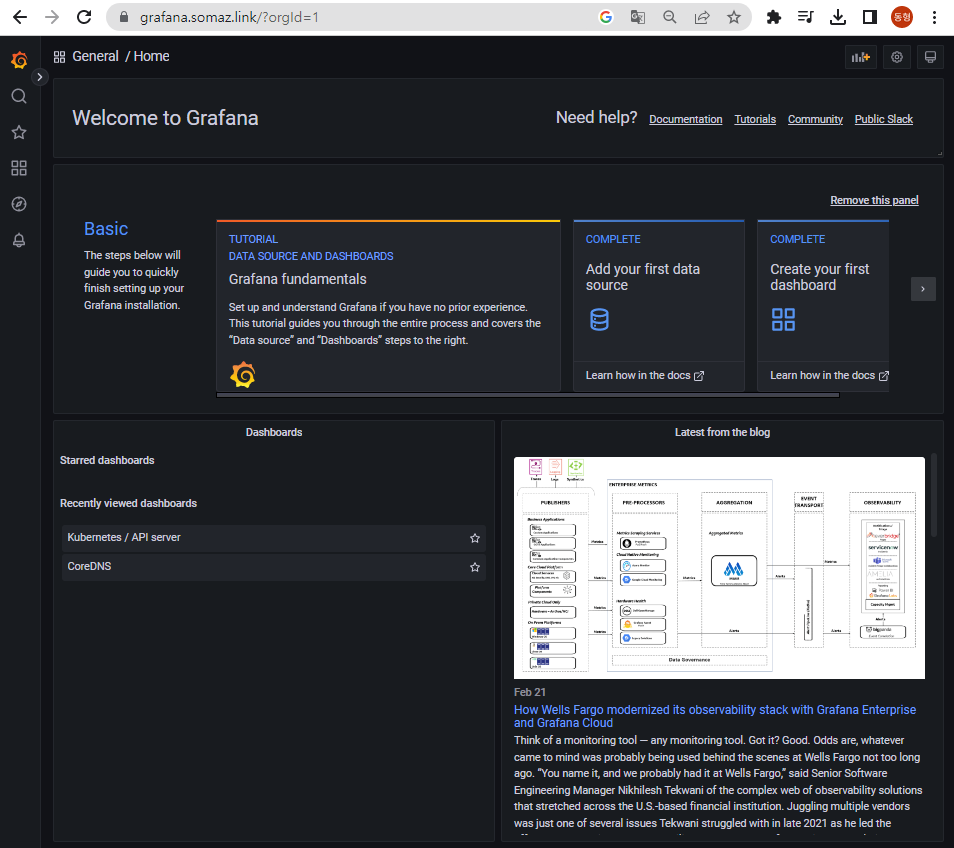Open Documentation help link
Image resolution: width=954 pixels, height=848 pixels.
coord(686,119)
